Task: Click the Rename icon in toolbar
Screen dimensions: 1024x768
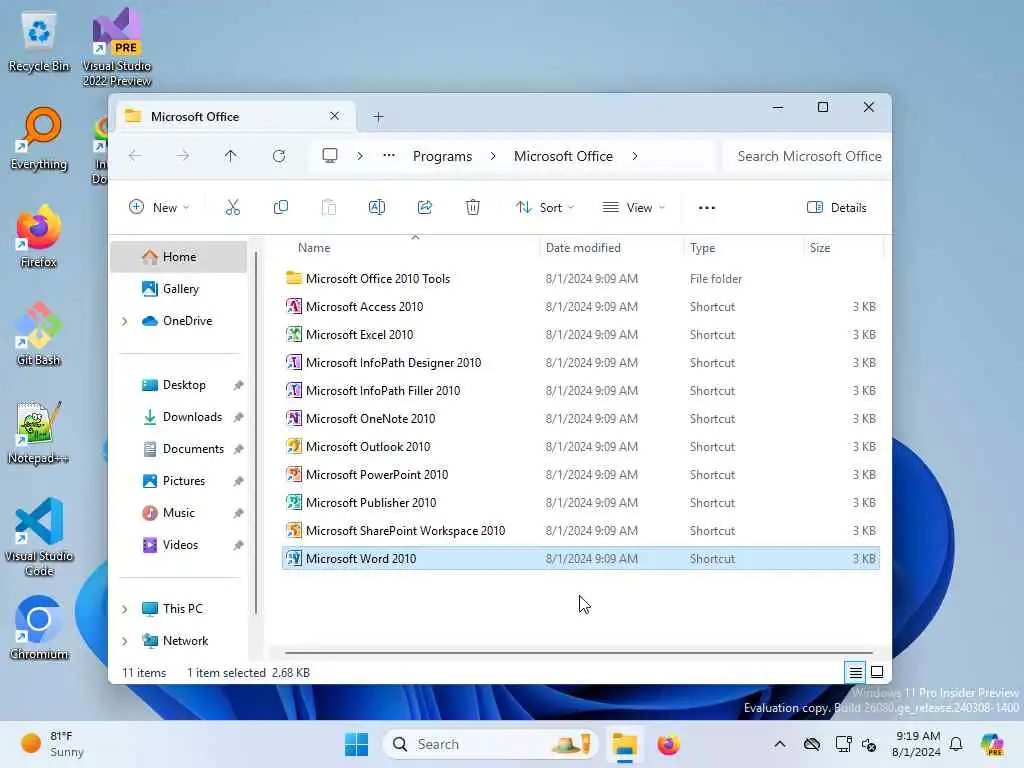Action: (x=377, y=208)
